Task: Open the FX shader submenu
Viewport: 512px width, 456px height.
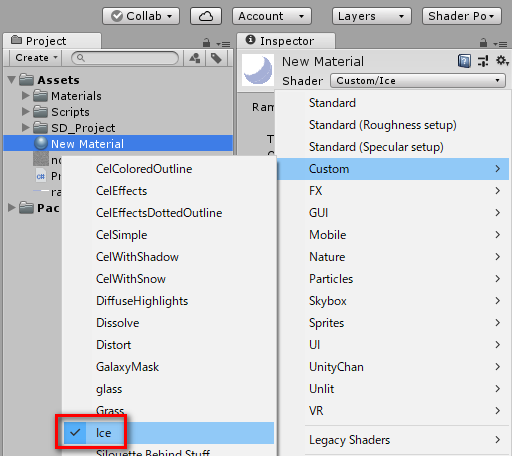Action: [x=393, y=191]
